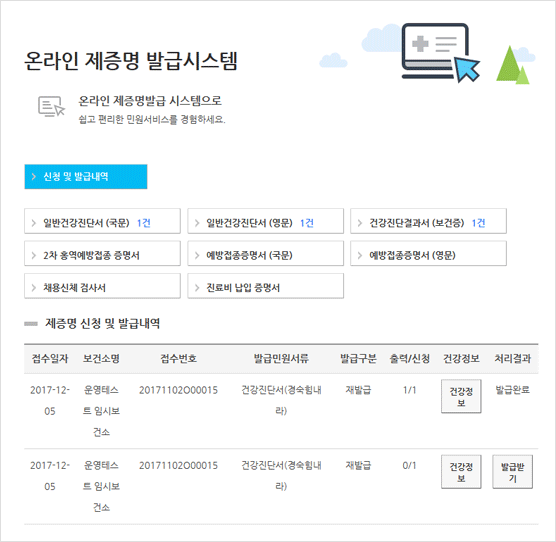Click 재발급 text in 발급완료 row
Screen dimensions: 556x542
tap(358, 390)
